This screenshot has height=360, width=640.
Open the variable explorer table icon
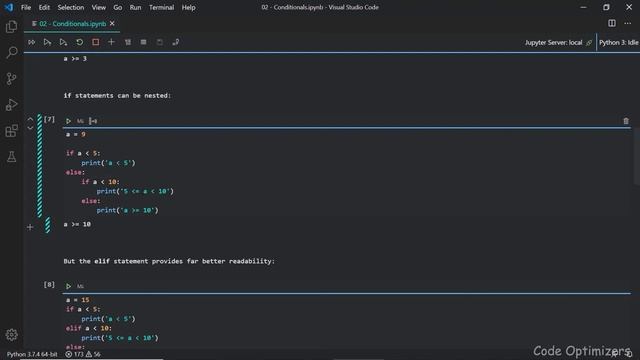point(144,42)
